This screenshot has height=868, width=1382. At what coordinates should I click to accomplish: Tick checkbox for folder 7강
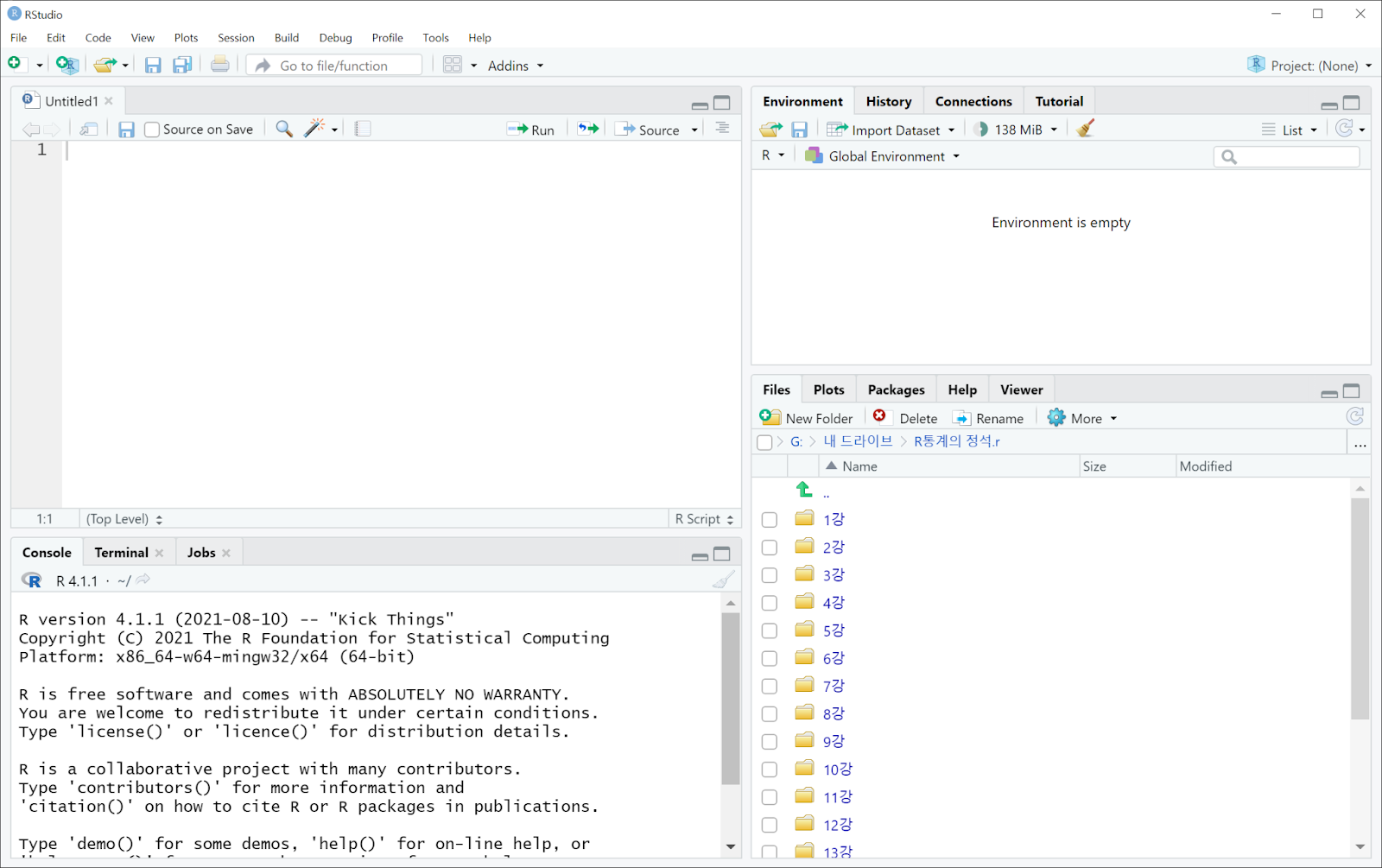(x=770, y=687)
